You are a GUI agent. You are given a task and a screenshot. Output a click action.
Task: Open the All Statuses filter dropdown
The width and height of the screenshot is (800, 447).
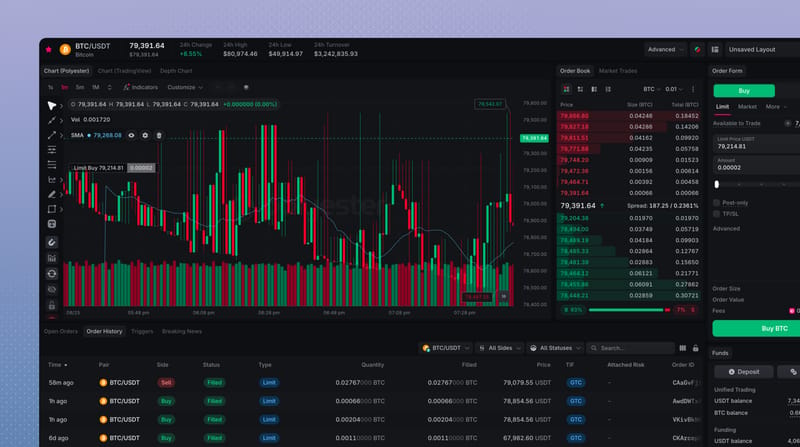[555, 348]
